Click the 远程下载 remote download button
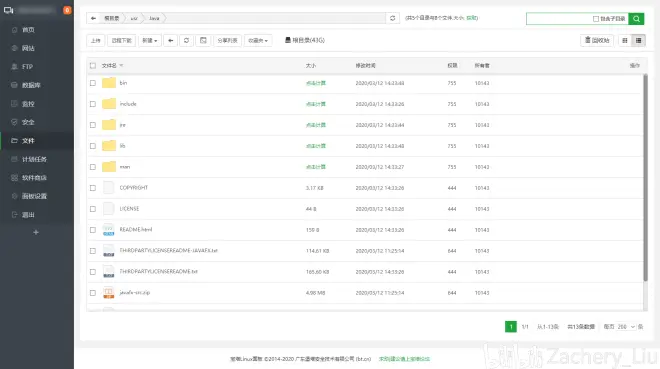The width and height of the screenshot is (660, 369). pos(122,40)
